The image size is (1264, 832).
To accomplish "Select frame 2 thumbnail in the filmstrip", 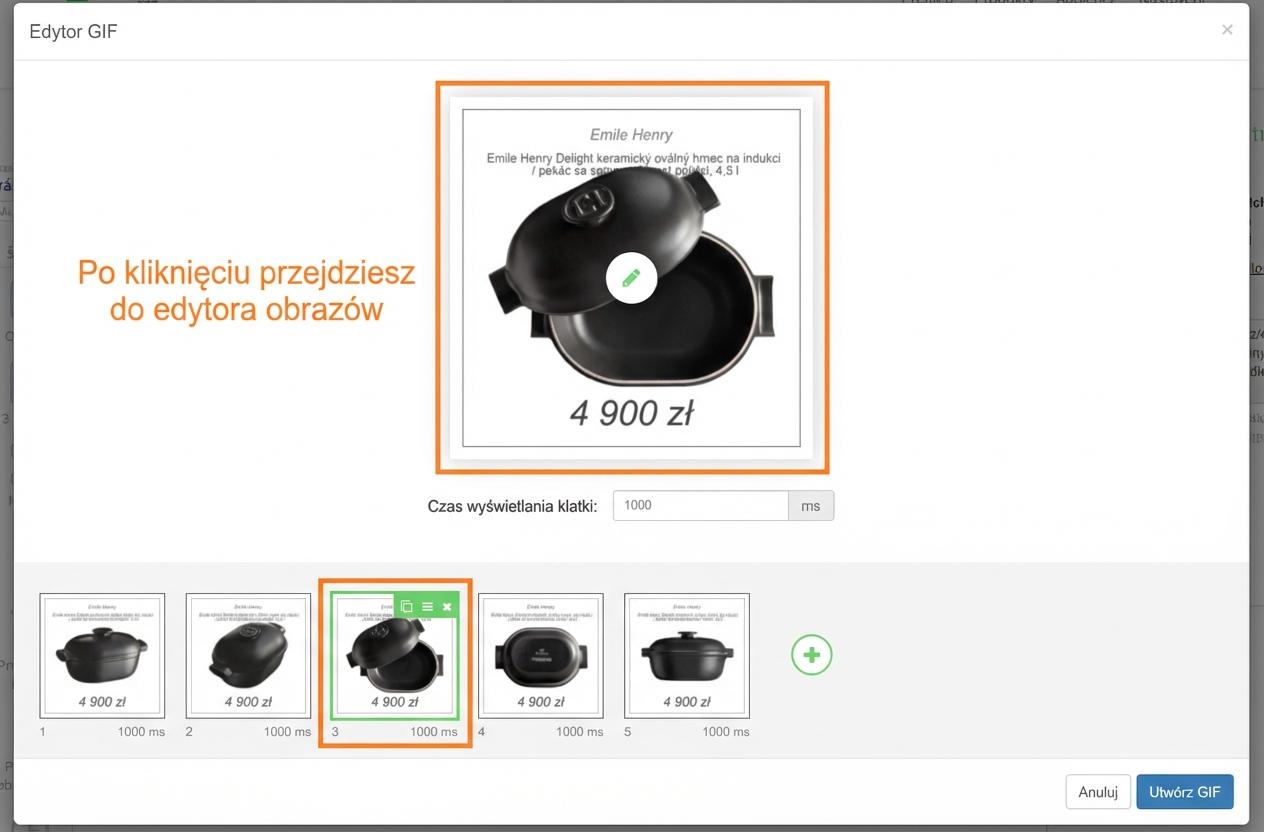I will point(248,655).
